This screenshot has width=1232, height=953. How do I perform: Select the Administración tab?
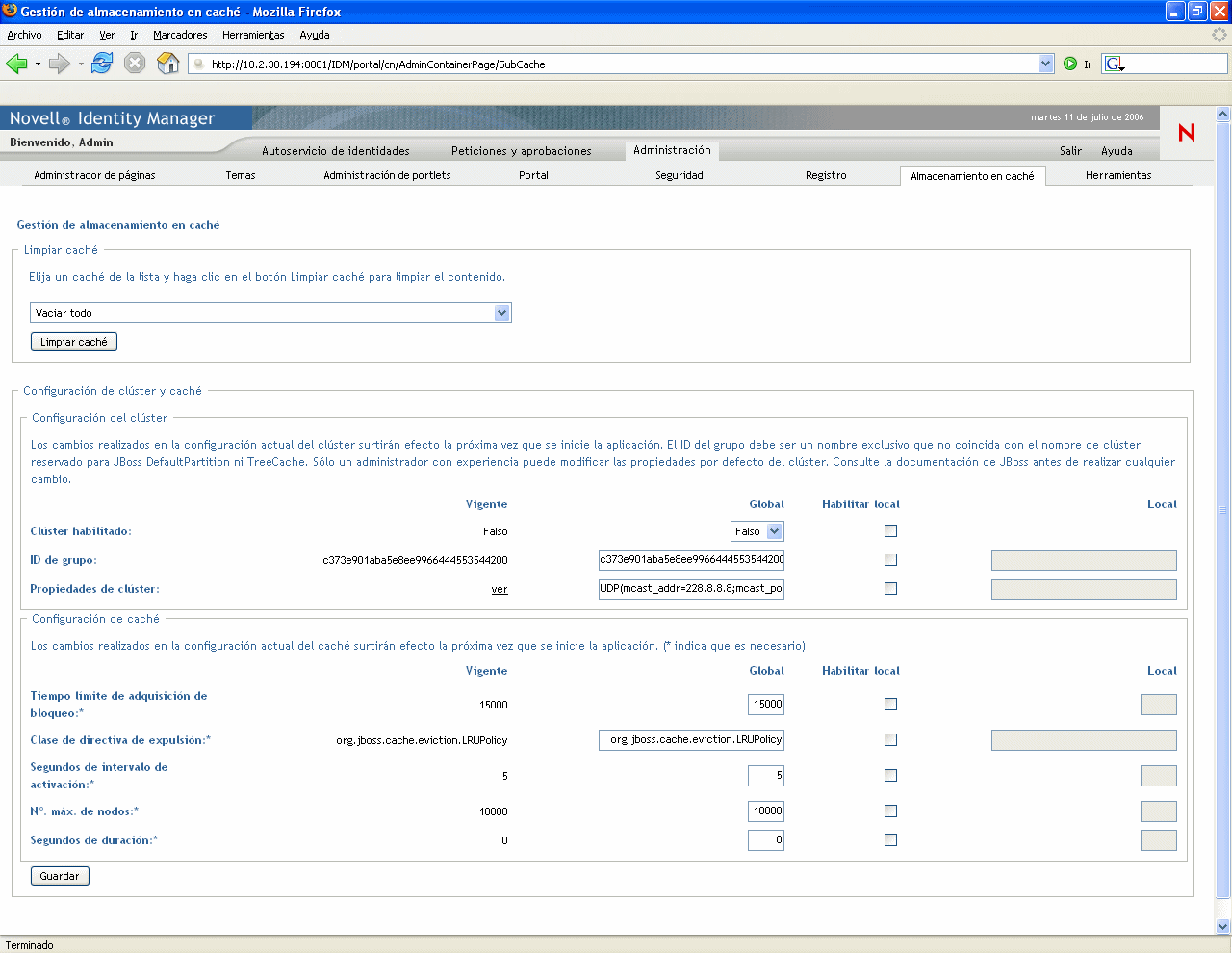[672, 150]
